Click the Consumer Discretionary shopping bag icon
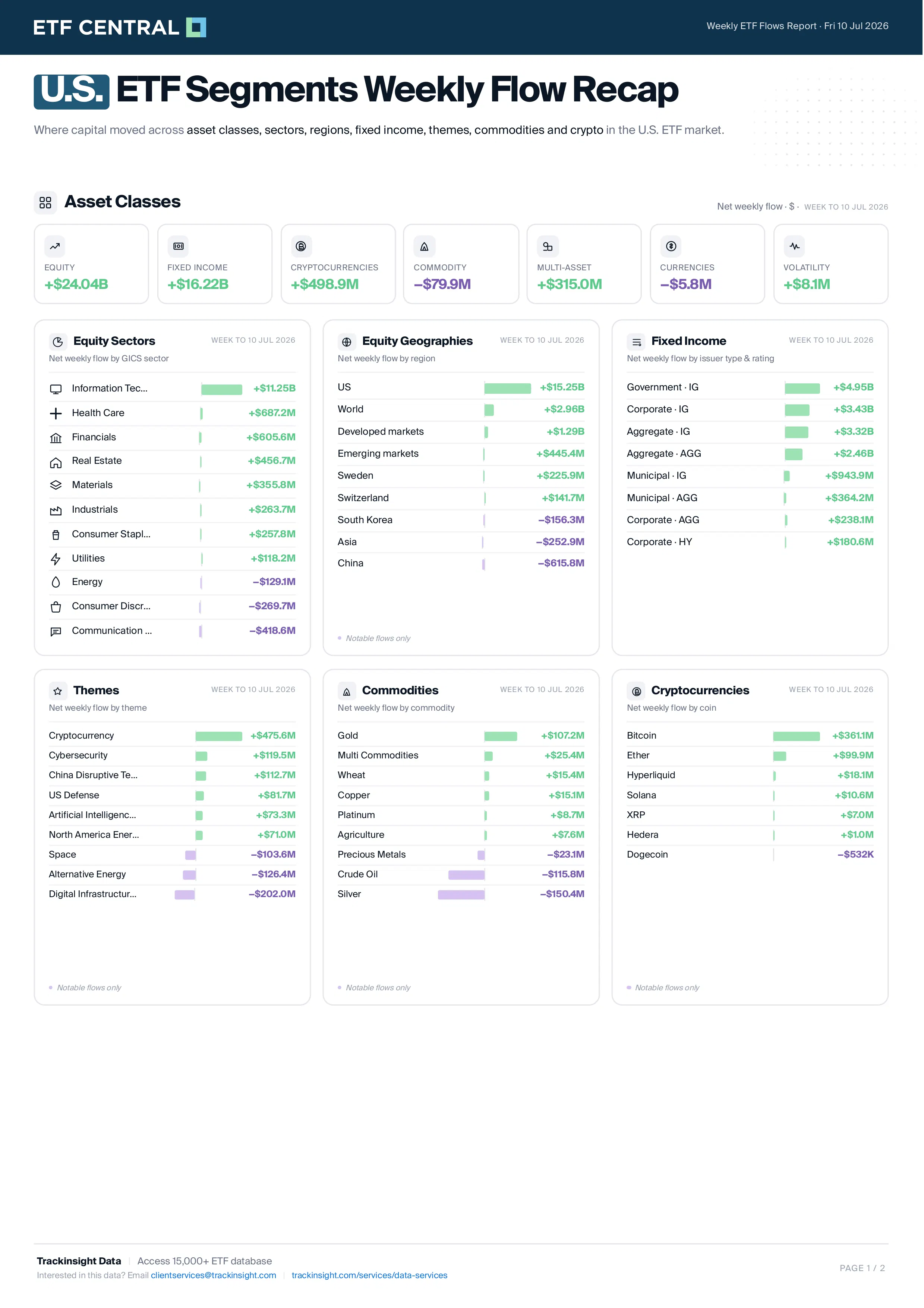This screenshot has height=1308, width=924. coord(56,607)
